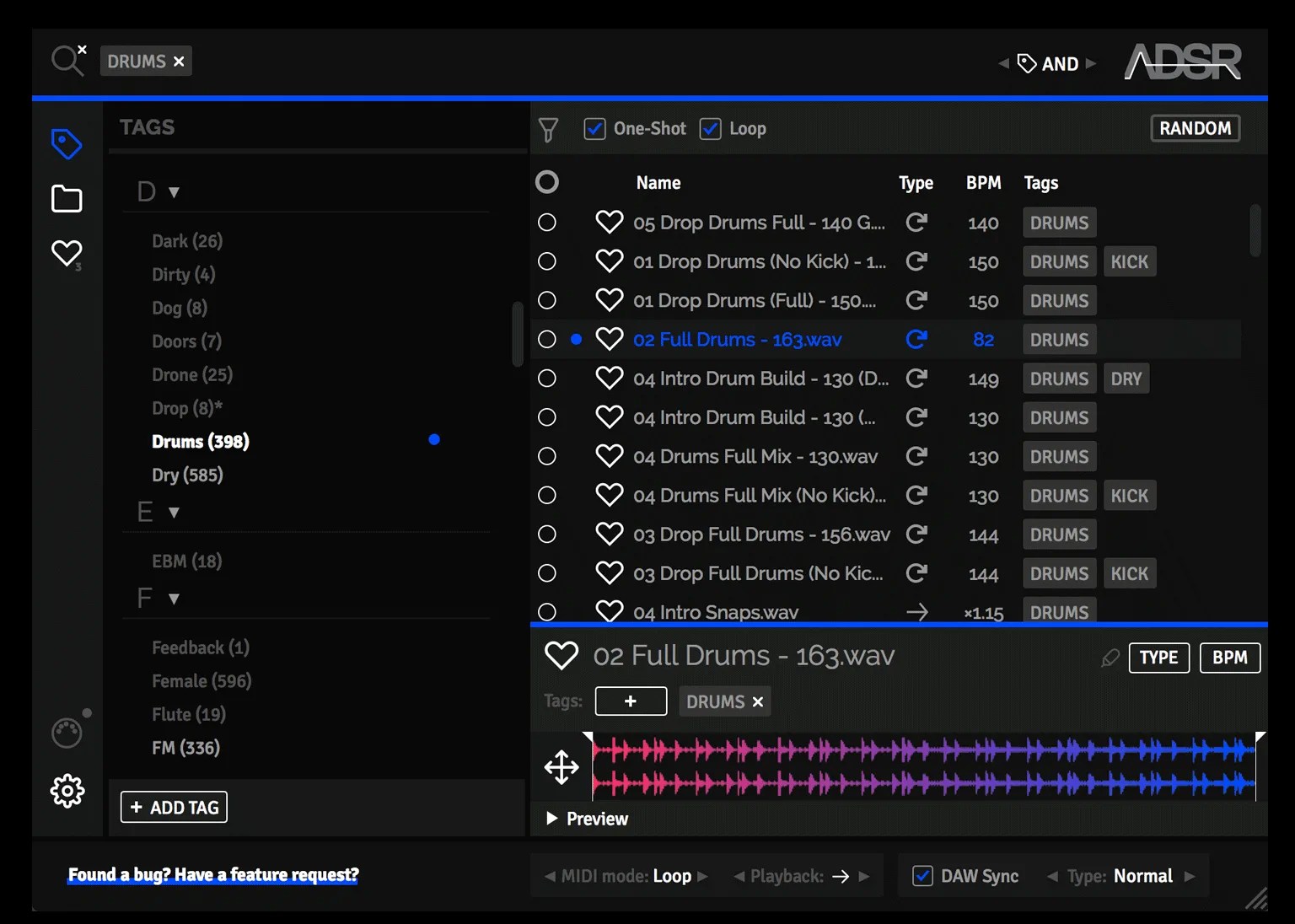
Task: Collapse the D tag group
Action: 174,192
